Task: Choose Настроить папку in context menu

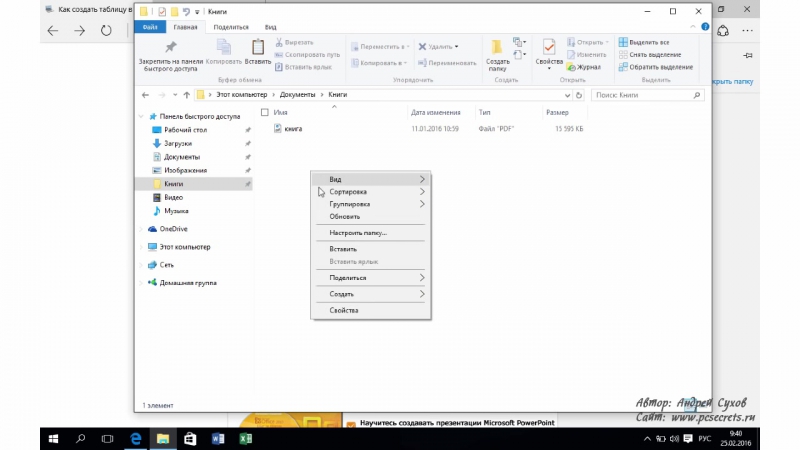Action: coord(370,233)
